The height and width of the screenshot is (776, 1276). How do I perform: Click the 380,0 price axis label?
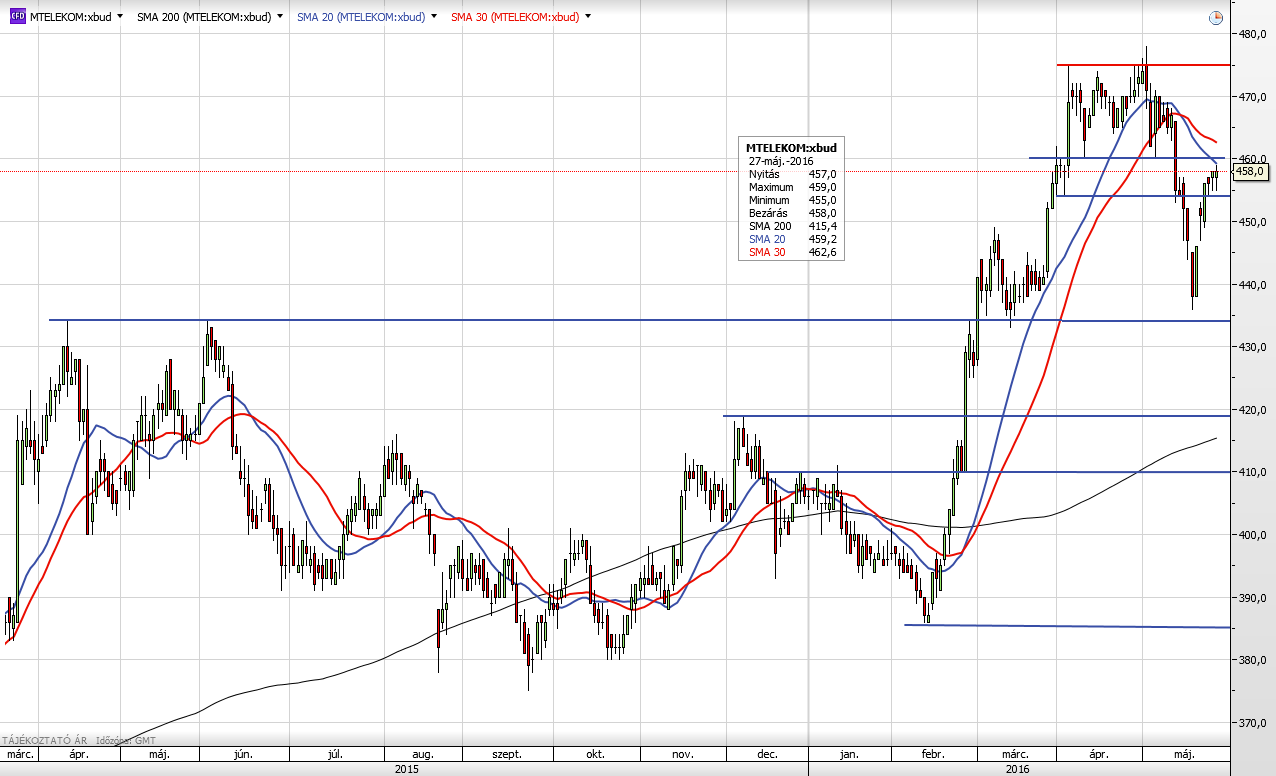[x=1253, y=660]
